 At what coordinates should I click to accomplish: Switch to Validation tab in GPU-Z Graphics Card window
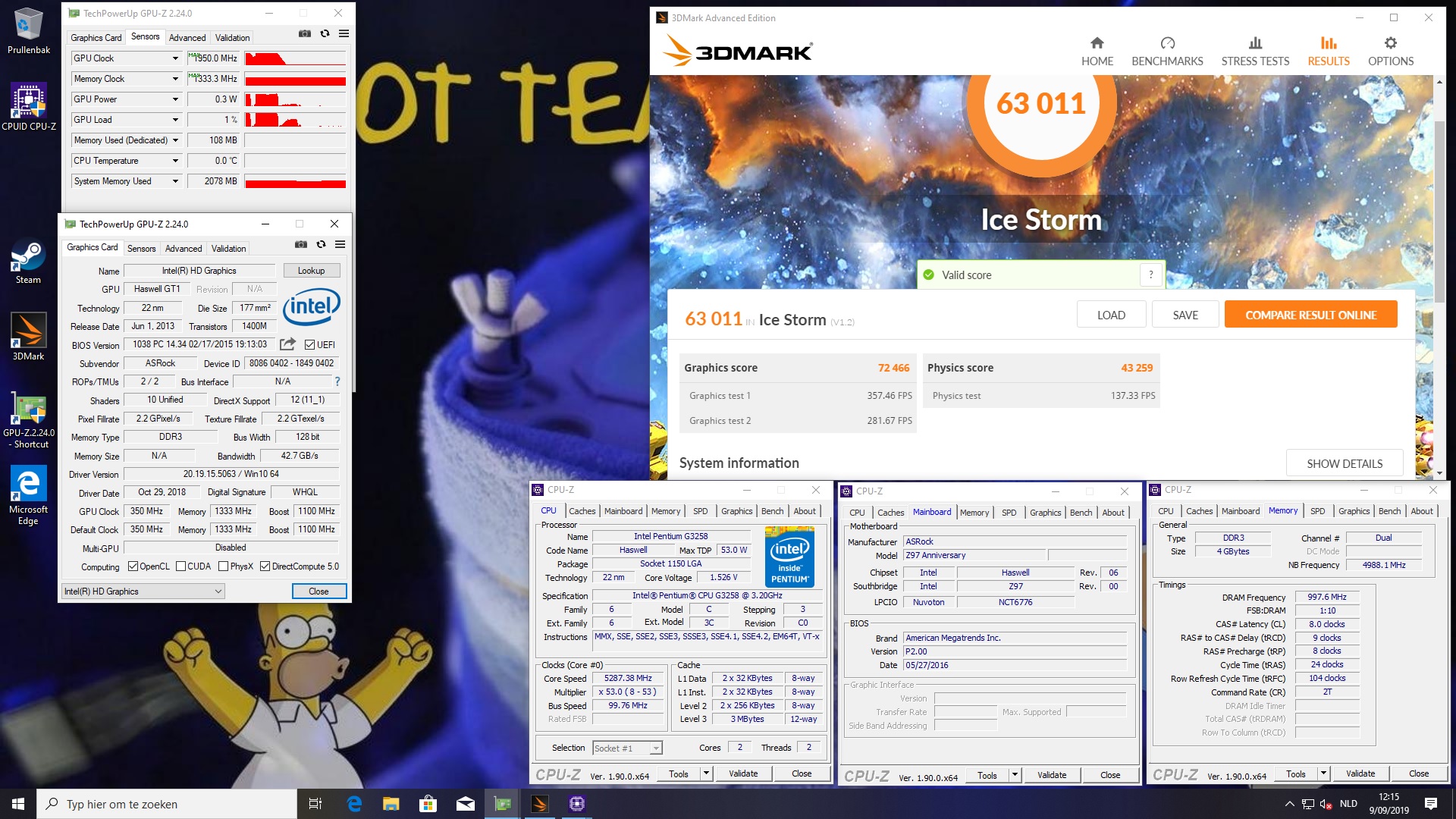228,248
